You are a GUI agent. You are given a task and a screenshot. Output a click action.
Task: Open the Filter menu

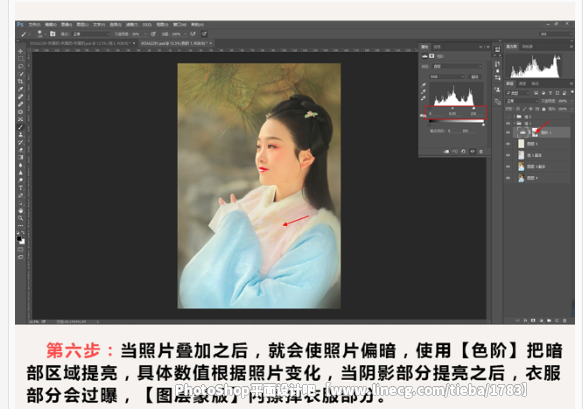pos(132,25)
